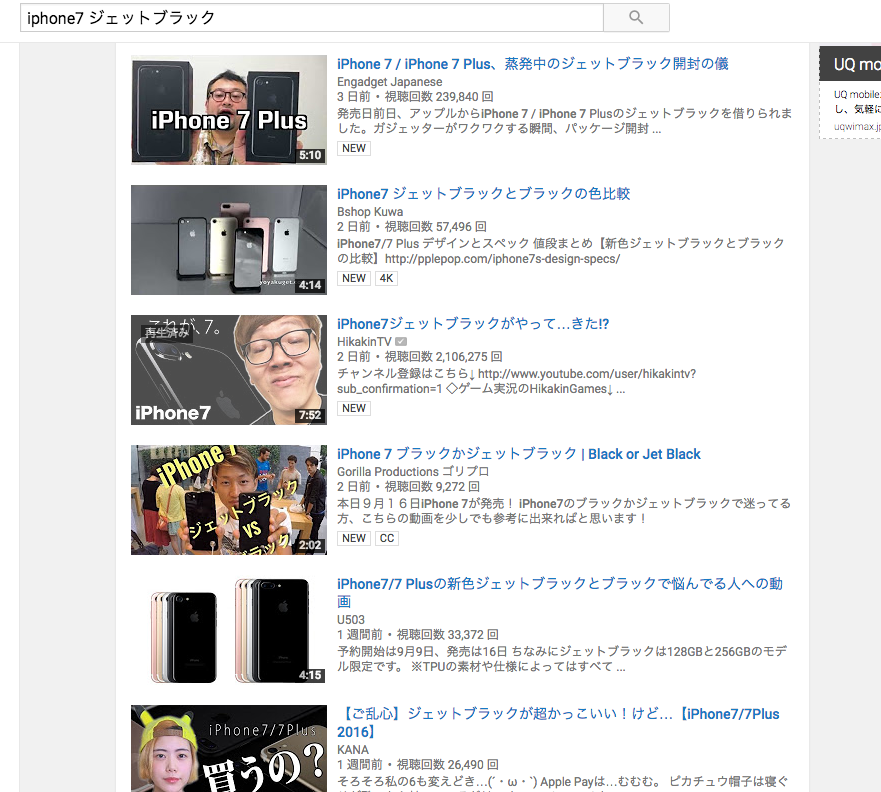Open the Gorilla Productions 2:02 video thumbnail
Viewport: 881px width, 792px height.
click(x=229, y=500)
